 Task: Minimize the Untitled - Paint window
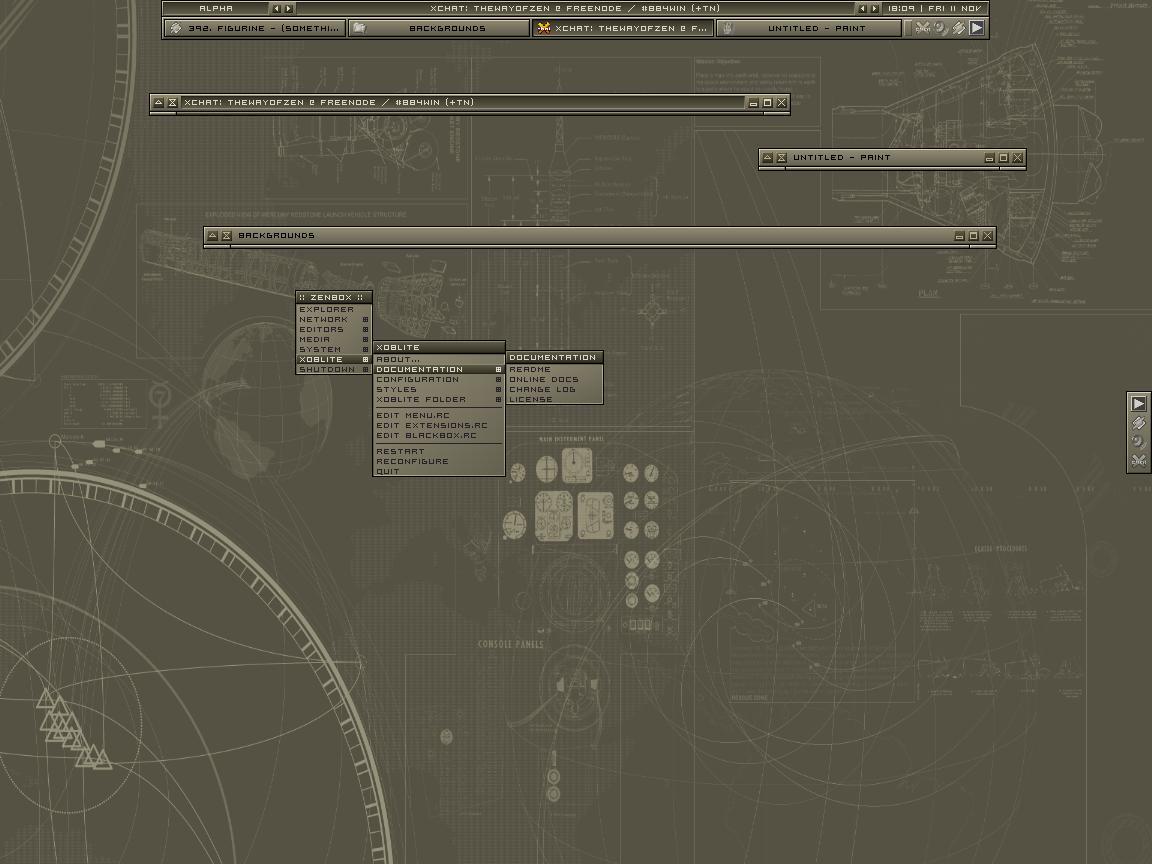990,158
